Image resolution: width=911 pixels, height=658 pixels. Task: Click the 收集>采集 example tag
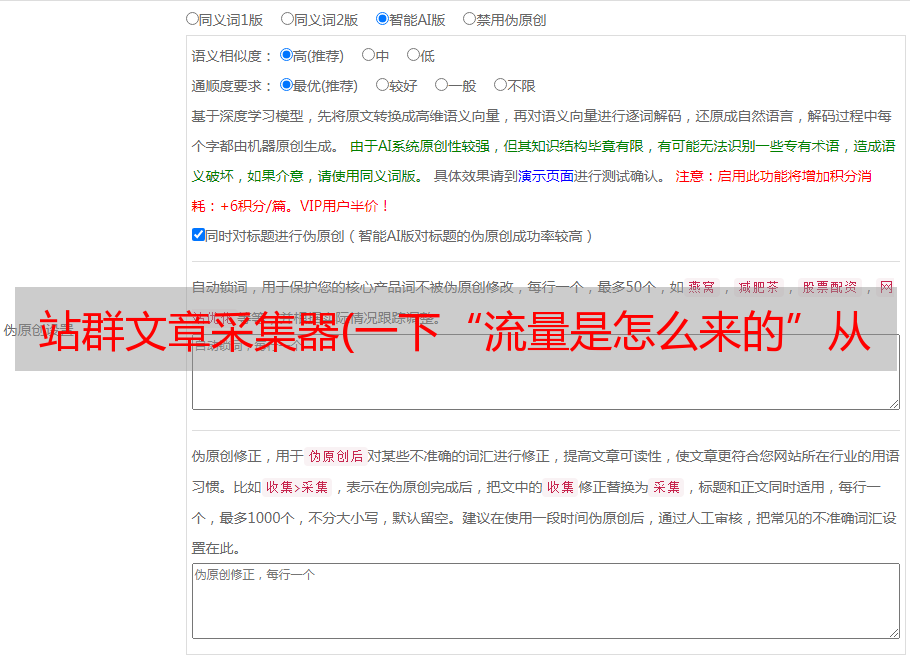tap(297, 487)
